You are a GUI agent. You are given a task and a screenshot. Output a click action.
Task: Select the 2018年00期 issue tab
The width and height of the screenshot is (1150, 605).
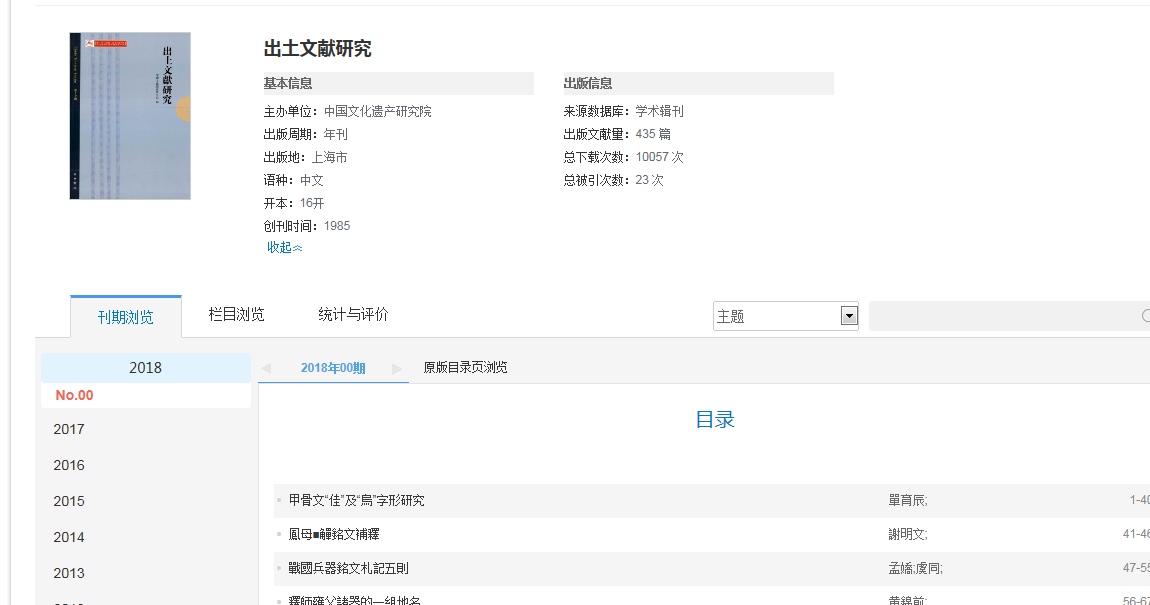(333, 368)
